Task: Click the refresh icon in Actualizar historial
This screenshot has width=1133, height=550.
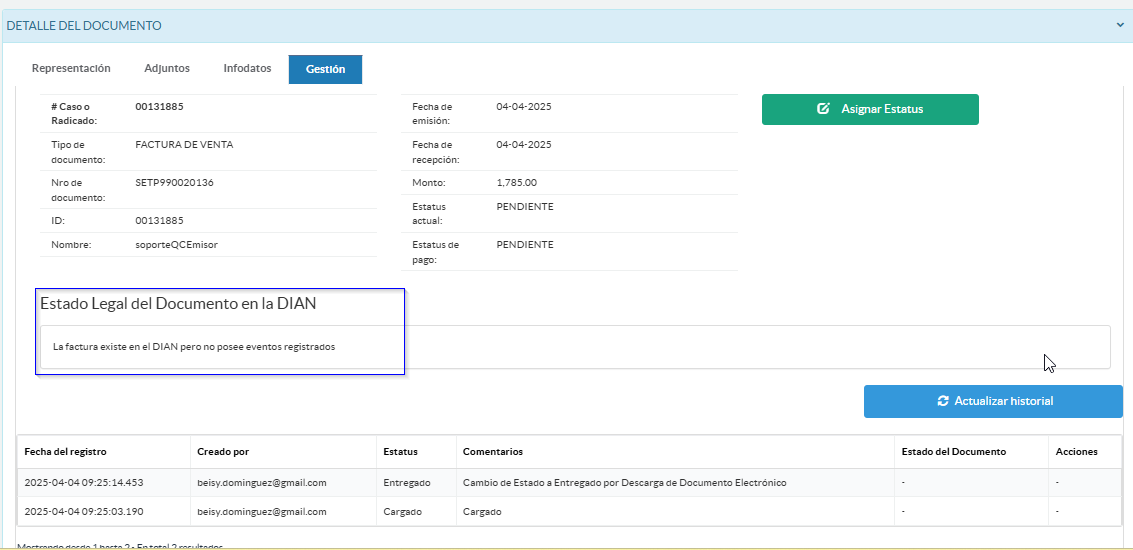Action: click(942, 401)
